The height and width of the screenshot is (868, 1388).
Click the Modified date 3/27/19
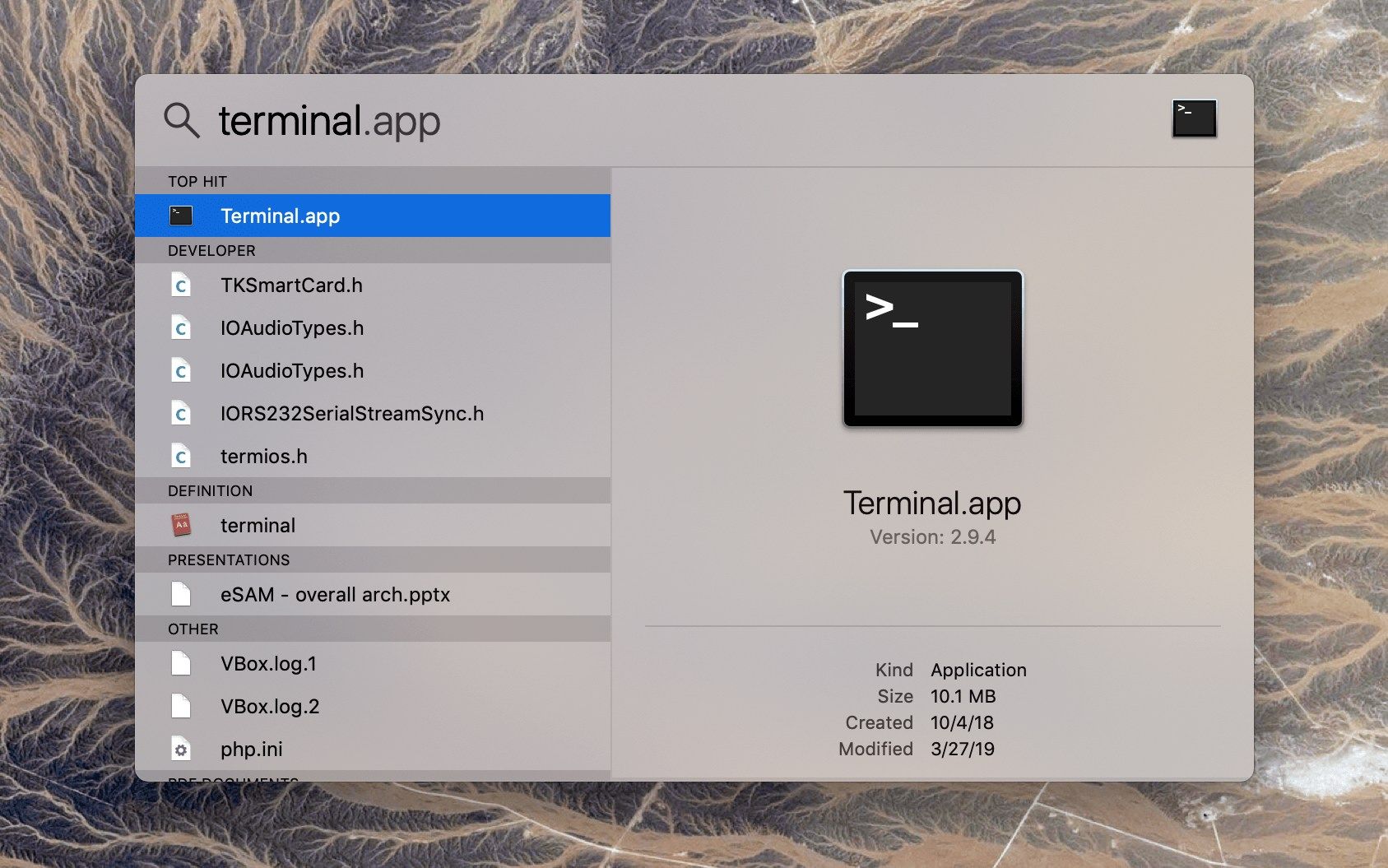tap(963, 749)
